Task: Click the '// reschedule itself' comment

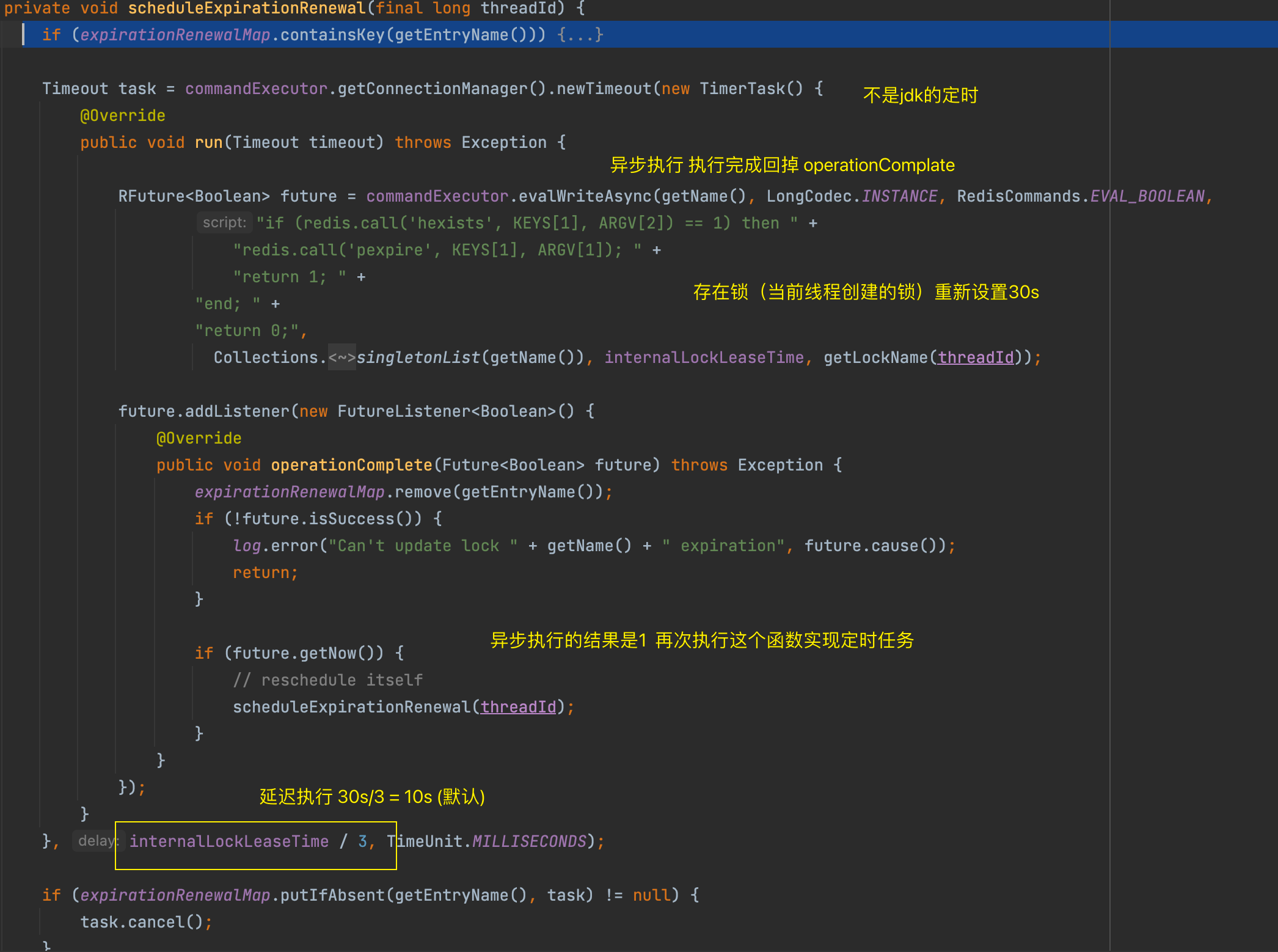Action: tap(327, 680)
